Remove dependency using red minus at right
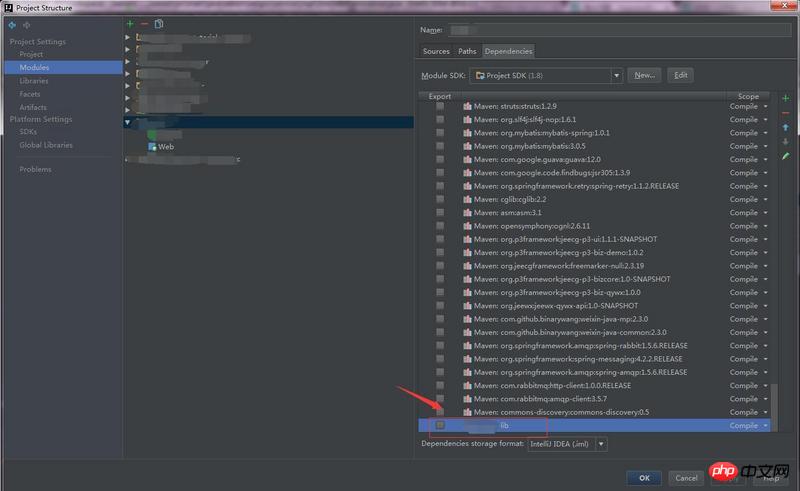 point(785,113)
